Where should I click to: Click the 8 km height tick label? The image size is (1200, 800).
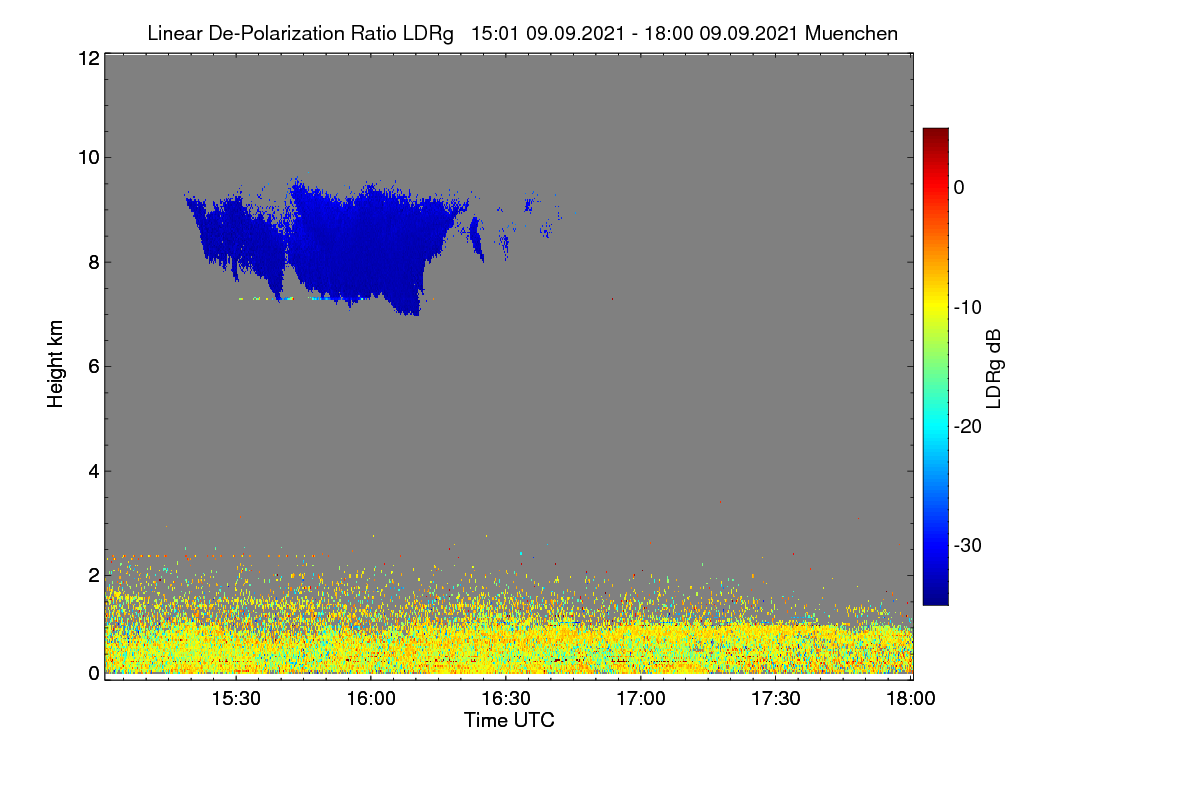point(92,262)
